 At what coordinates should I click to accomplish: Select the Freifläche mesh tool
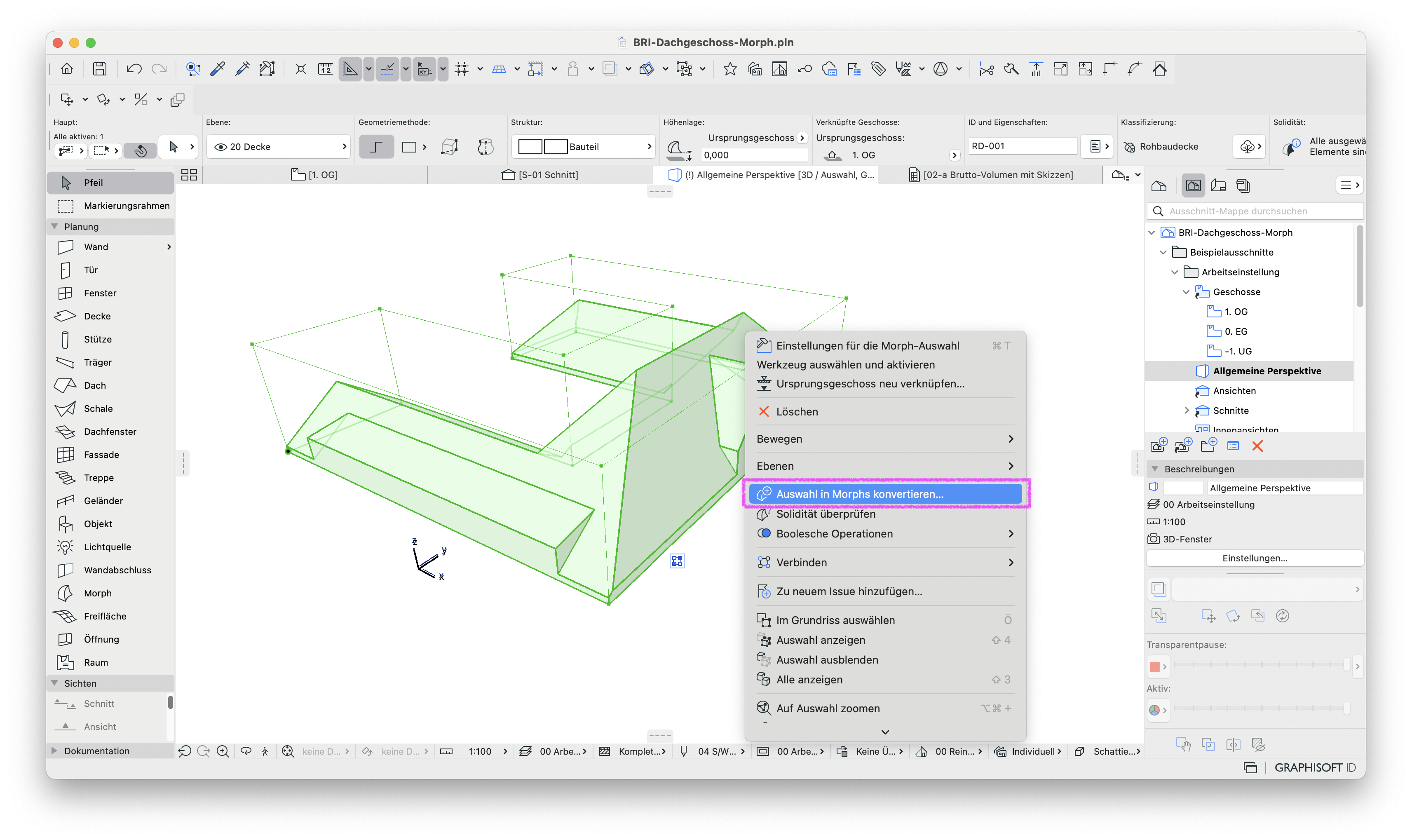tap(110, 617)
